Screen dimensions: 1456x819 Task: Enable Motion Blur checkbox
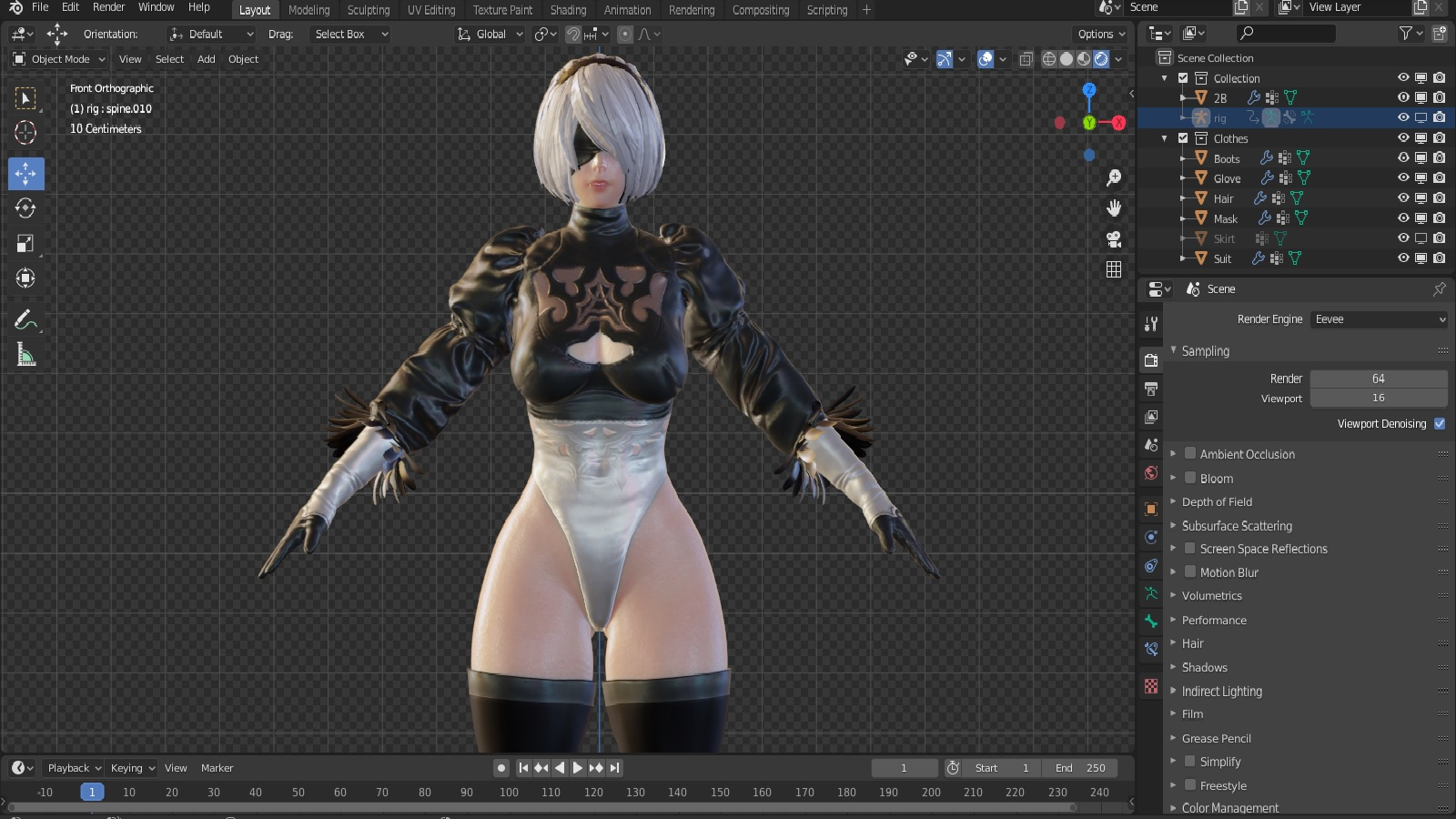click(x=1189, y=572)
